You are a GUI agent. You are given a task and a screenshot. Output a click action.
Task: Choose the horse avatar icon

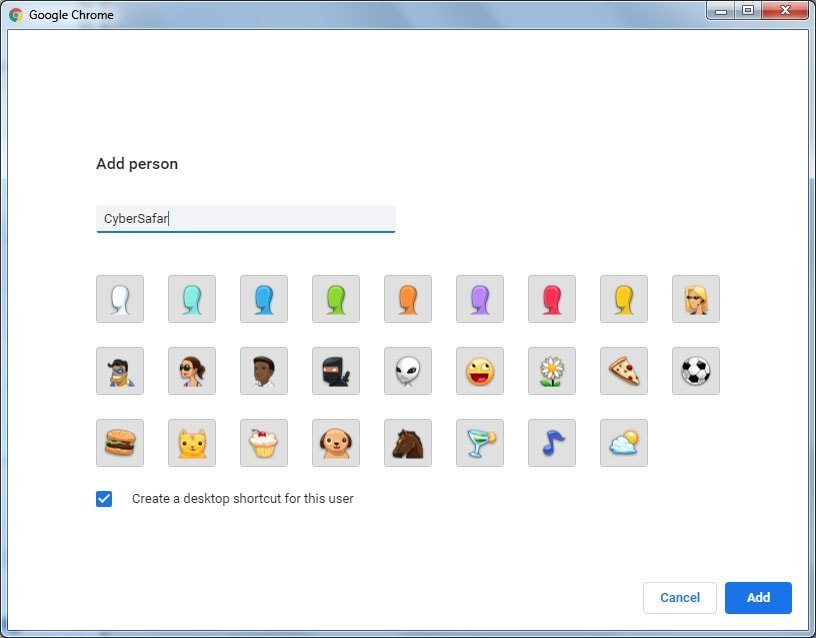[408, 443]
